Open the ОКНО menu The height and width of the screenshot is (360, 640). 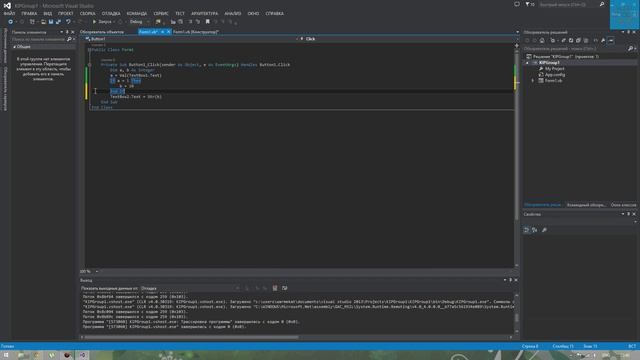(x=253, y=13)
